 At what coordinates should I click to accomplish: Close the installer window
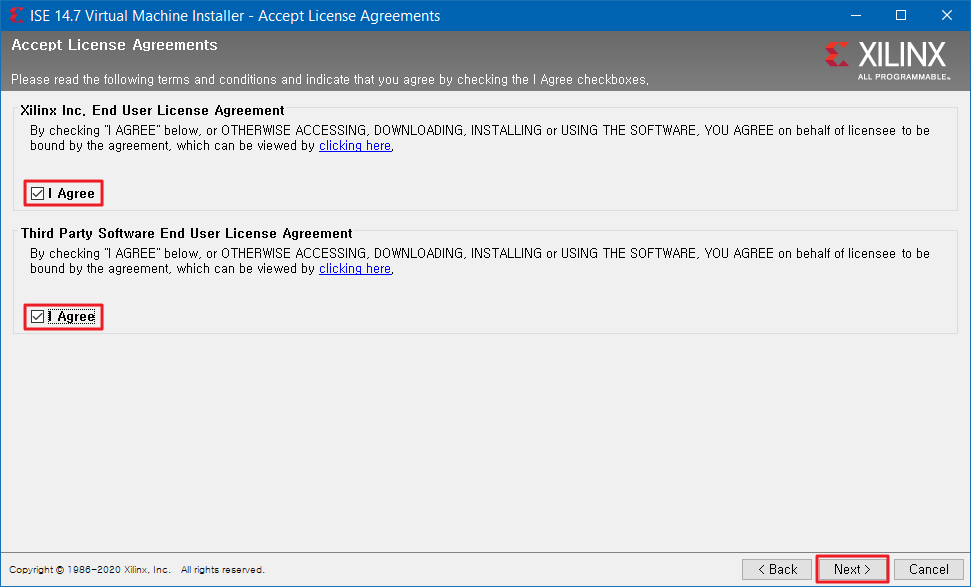(x=946, y=15)
